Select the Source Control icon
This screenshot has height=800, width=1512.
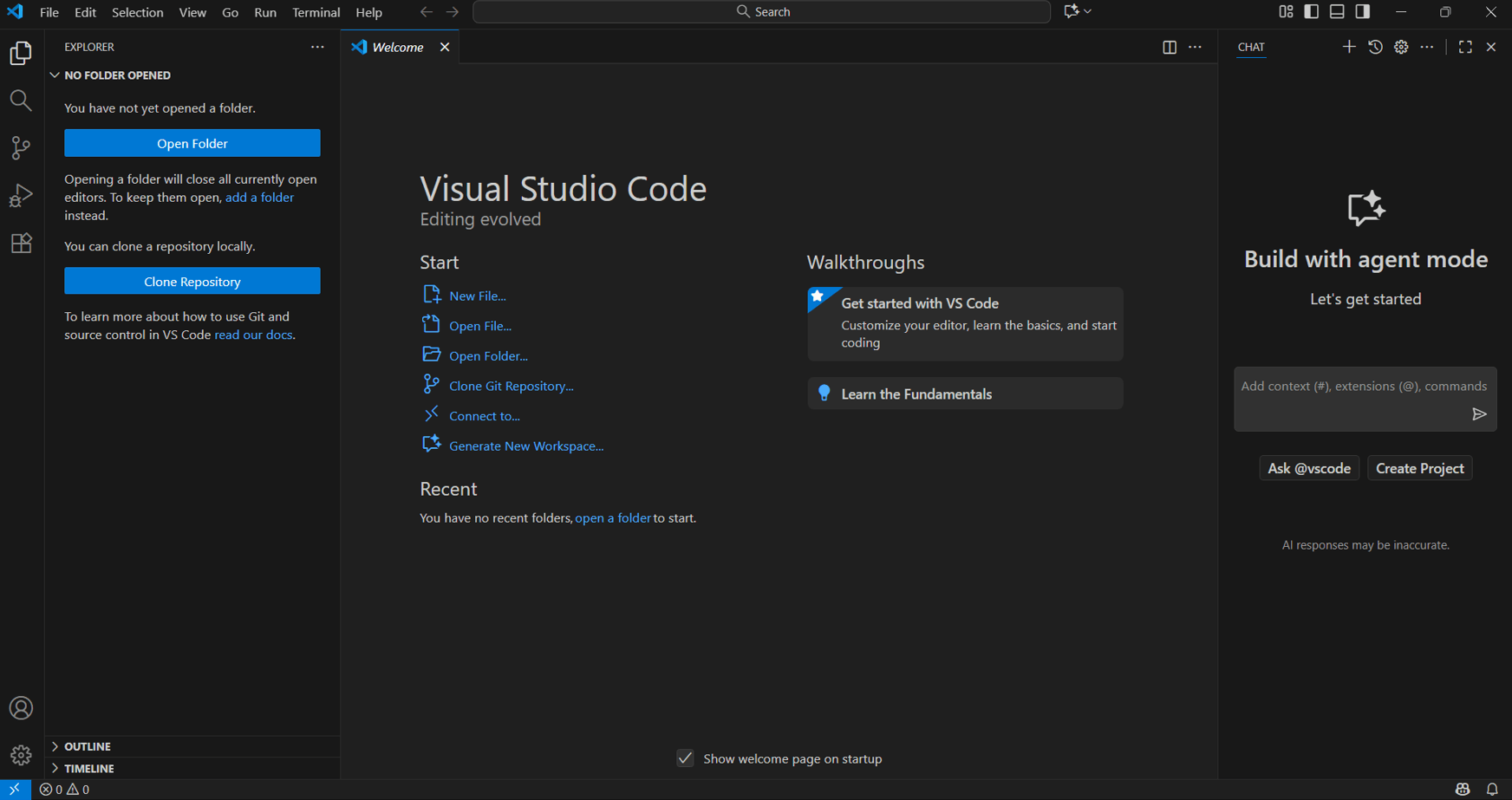coord(21,147)
